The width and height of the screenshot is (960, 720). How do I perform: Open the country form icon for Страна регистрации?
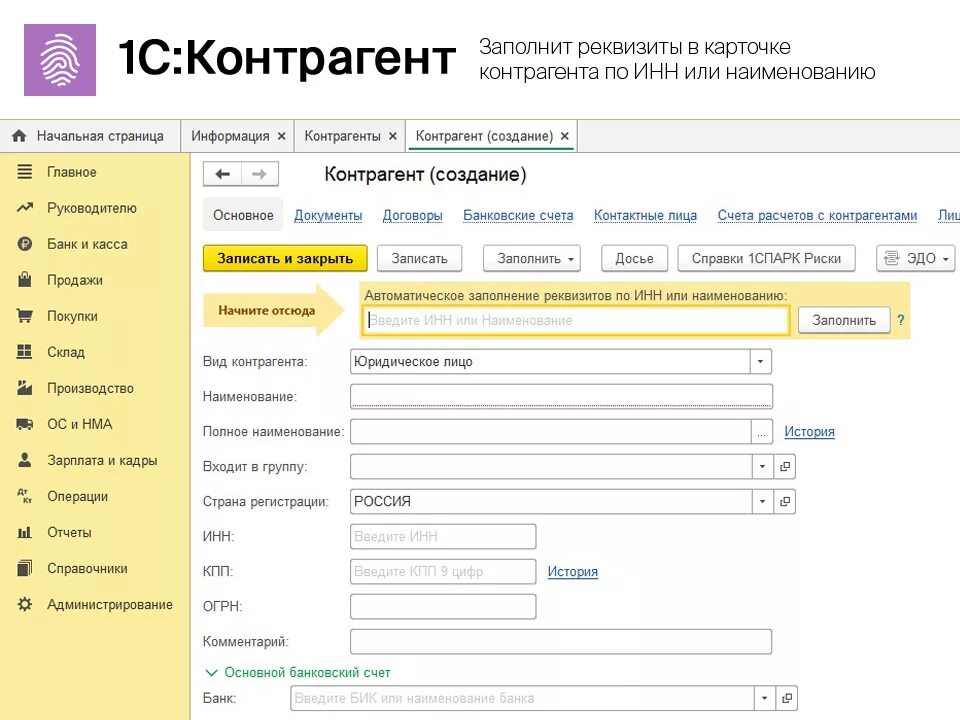pyautogui.click(x=785, y=501)
